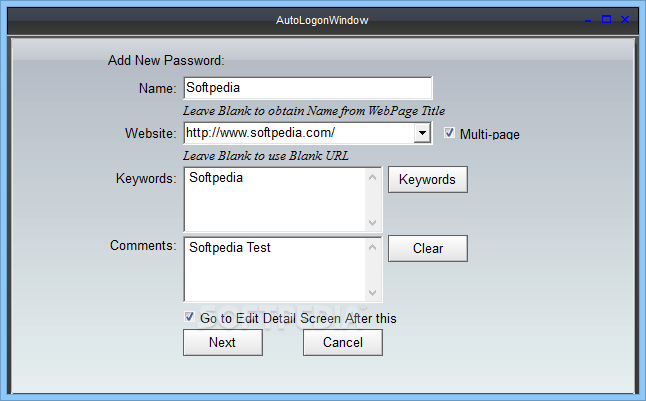The height and width of the screenshot is (401, 646).
Task: Click 'Leave Blank to use Blank URL' hint
Action: [x=266, y=156]
